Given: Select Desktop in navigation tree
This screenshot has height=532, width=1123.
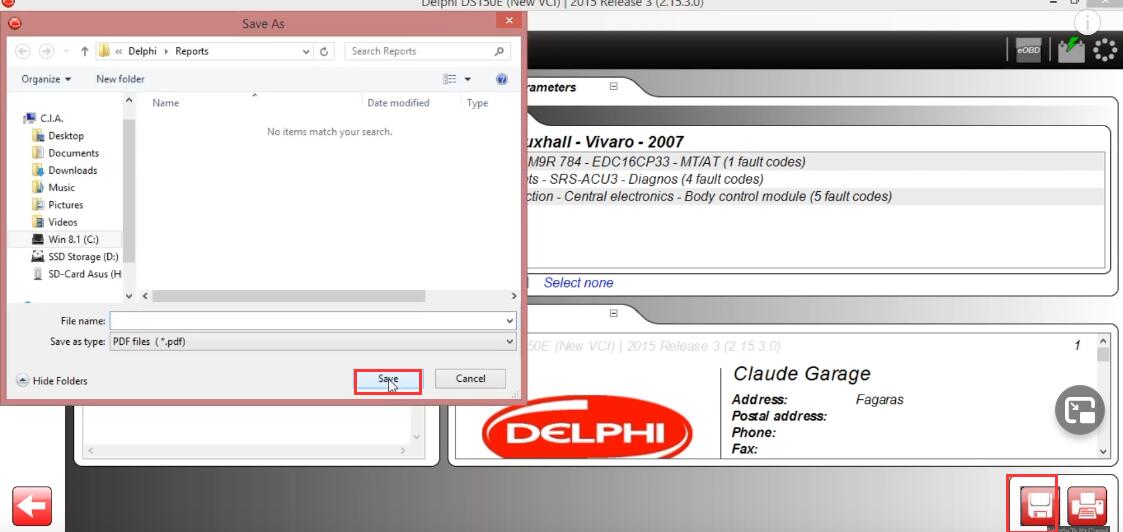Looking at the screenshot, I should [x=59, y=135].
